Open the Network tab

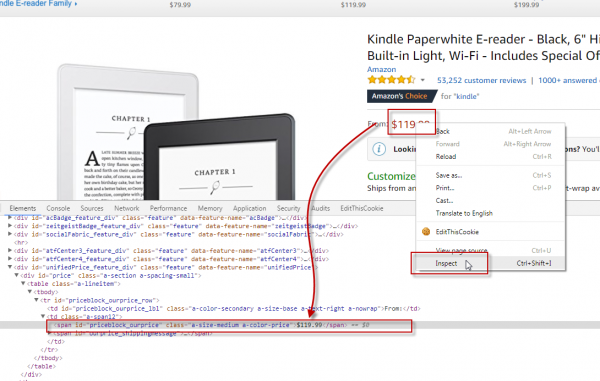pos(127,208)
